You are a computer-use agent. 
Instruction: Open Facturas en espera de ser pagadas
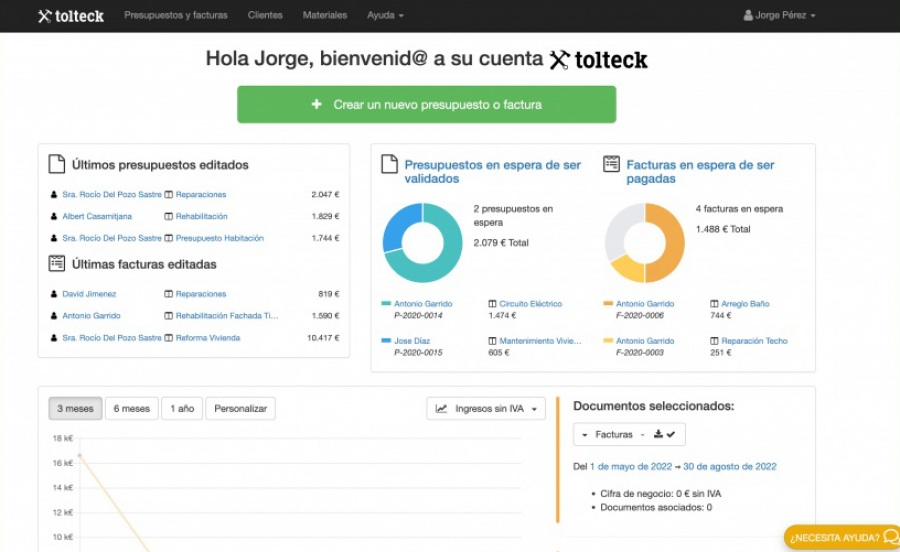(700, 172)
